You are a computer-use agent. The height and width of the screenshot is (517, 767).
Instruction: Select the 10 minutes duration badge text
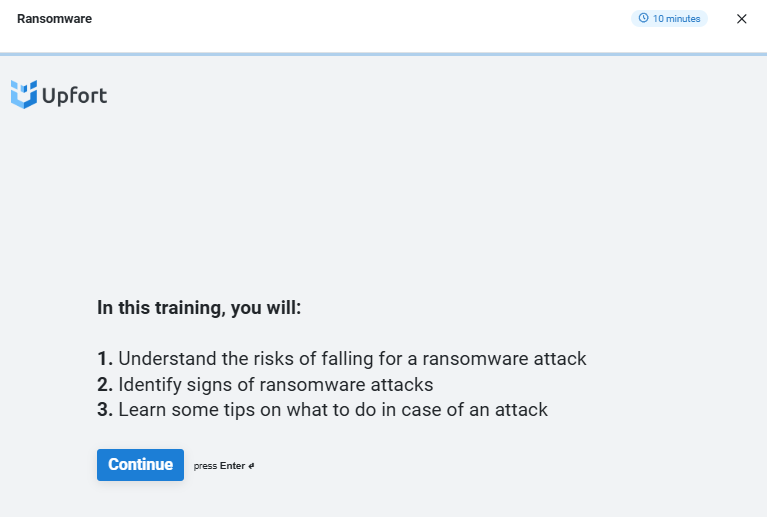677,19
